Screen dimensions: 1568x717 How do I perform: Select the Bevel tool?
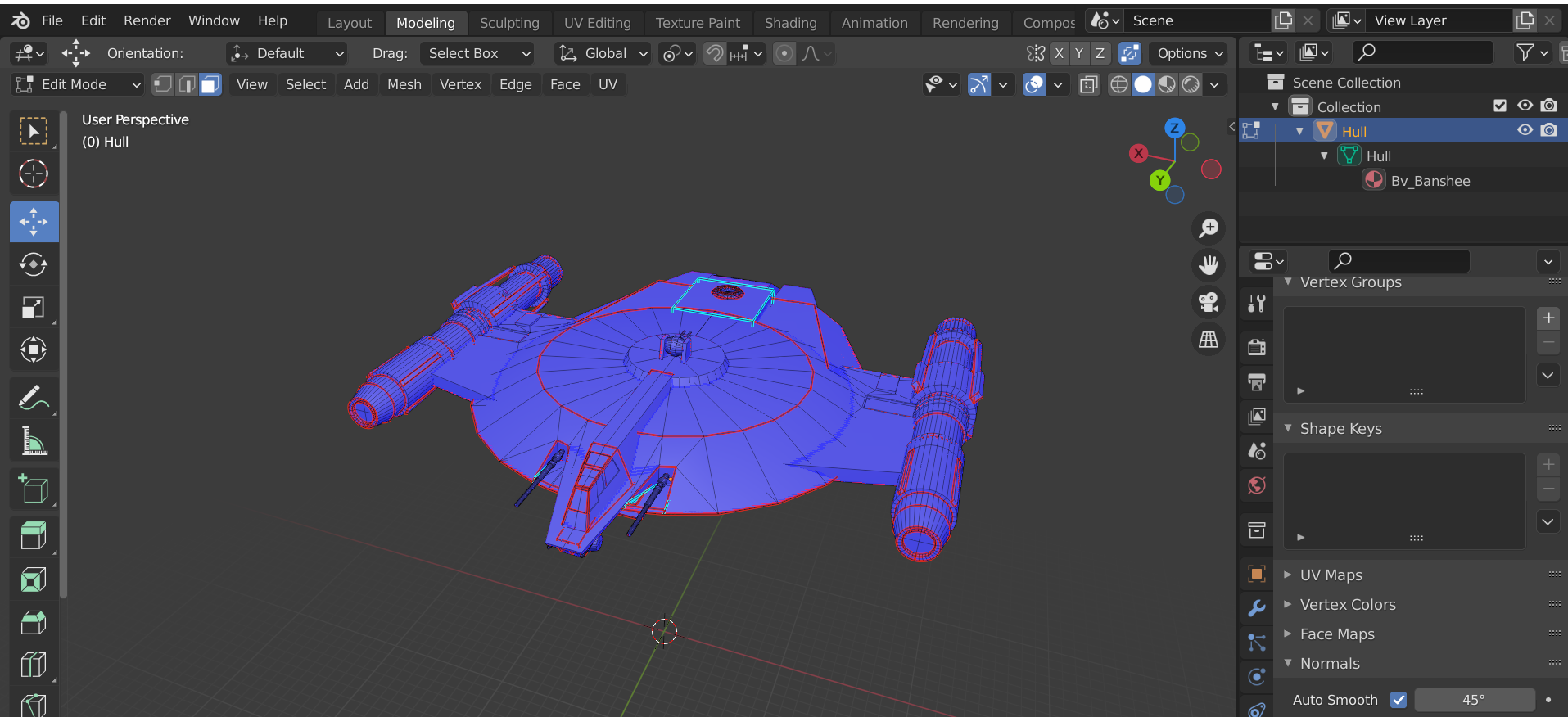(x=34, y=622)
